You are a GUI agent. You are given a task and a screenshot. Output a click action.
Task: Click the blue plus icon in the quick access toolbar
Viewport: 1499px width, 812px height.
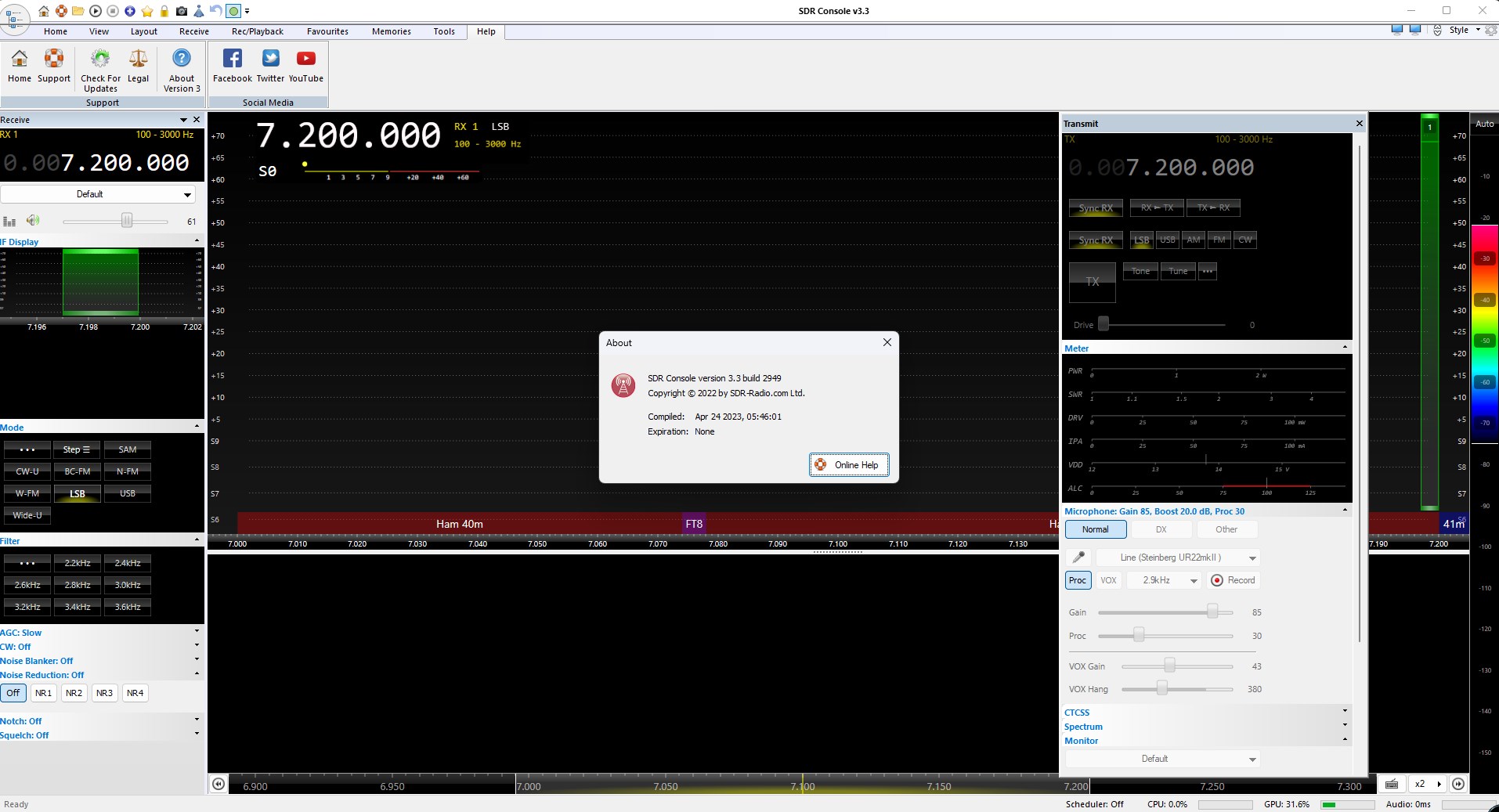pos(130,11)
